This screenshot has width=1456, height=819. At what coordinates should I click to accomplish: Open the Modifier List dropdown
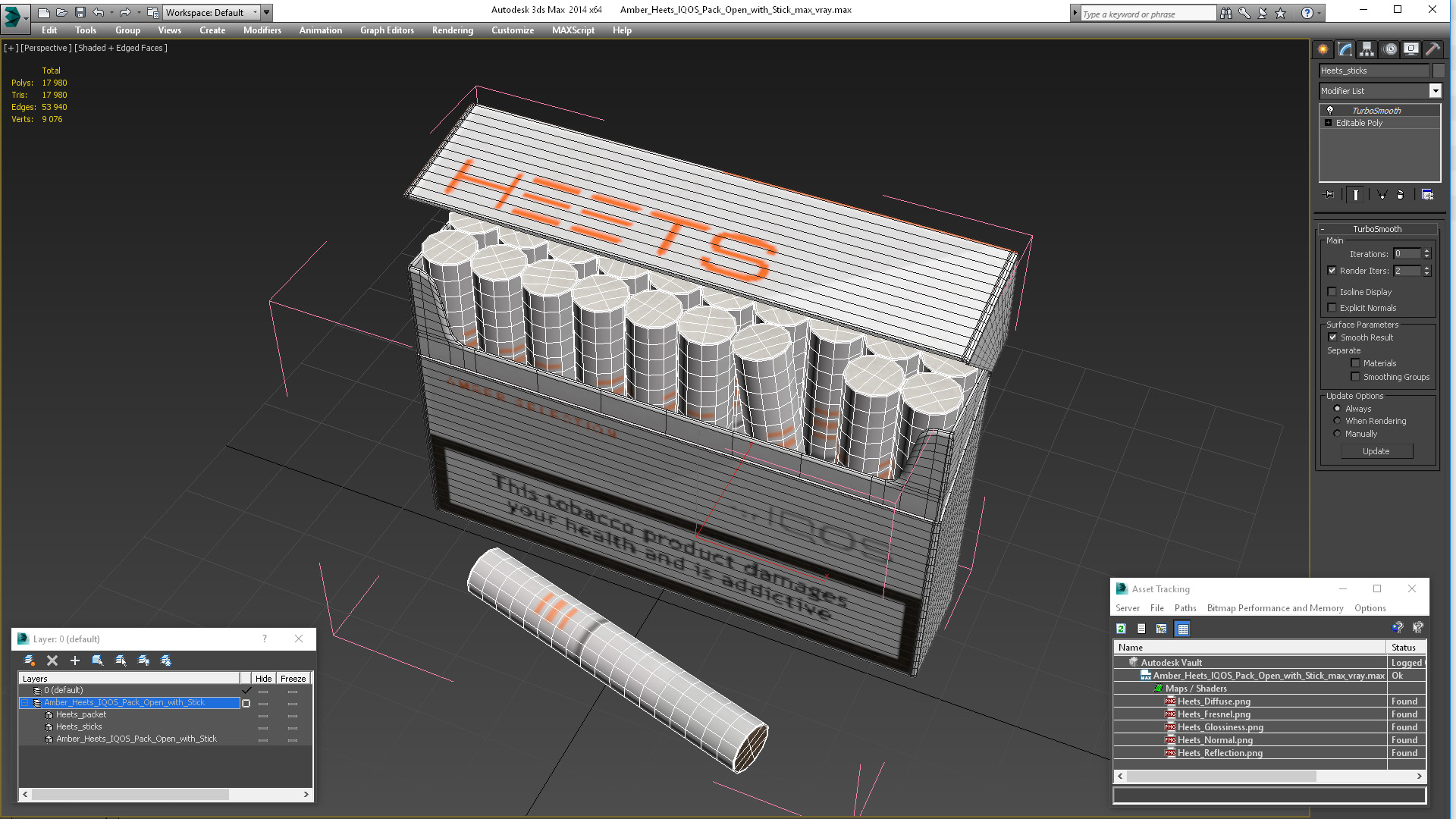pos(1435,91)
